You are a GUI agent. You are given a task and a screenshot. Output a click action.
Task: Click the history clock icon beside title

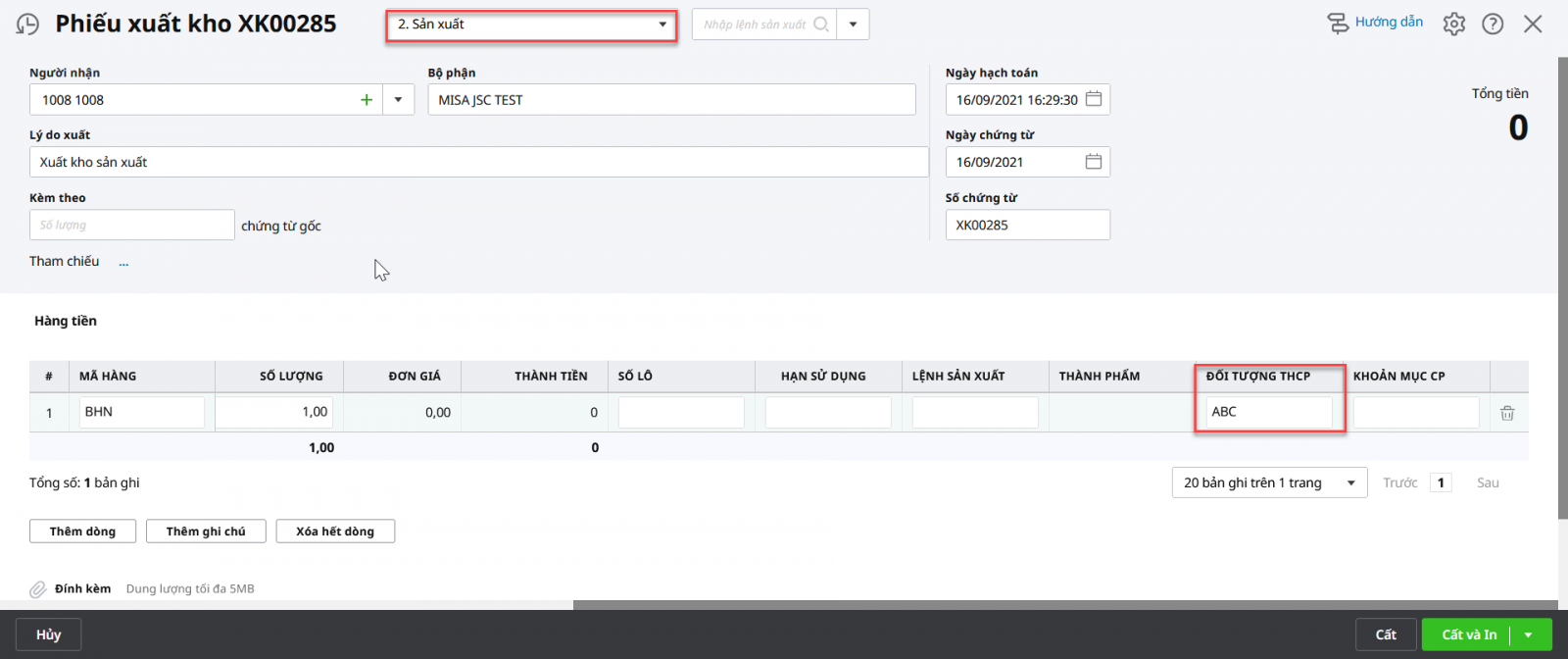[28, 25]
